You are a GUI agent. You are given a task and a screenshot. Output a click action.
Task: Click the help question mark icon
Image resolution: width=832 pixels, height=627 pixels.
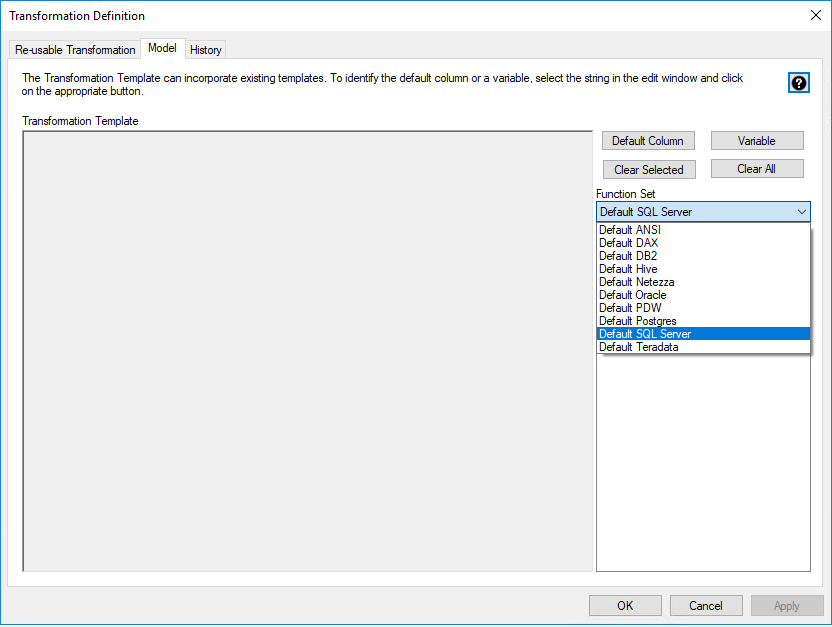point(799,83)
